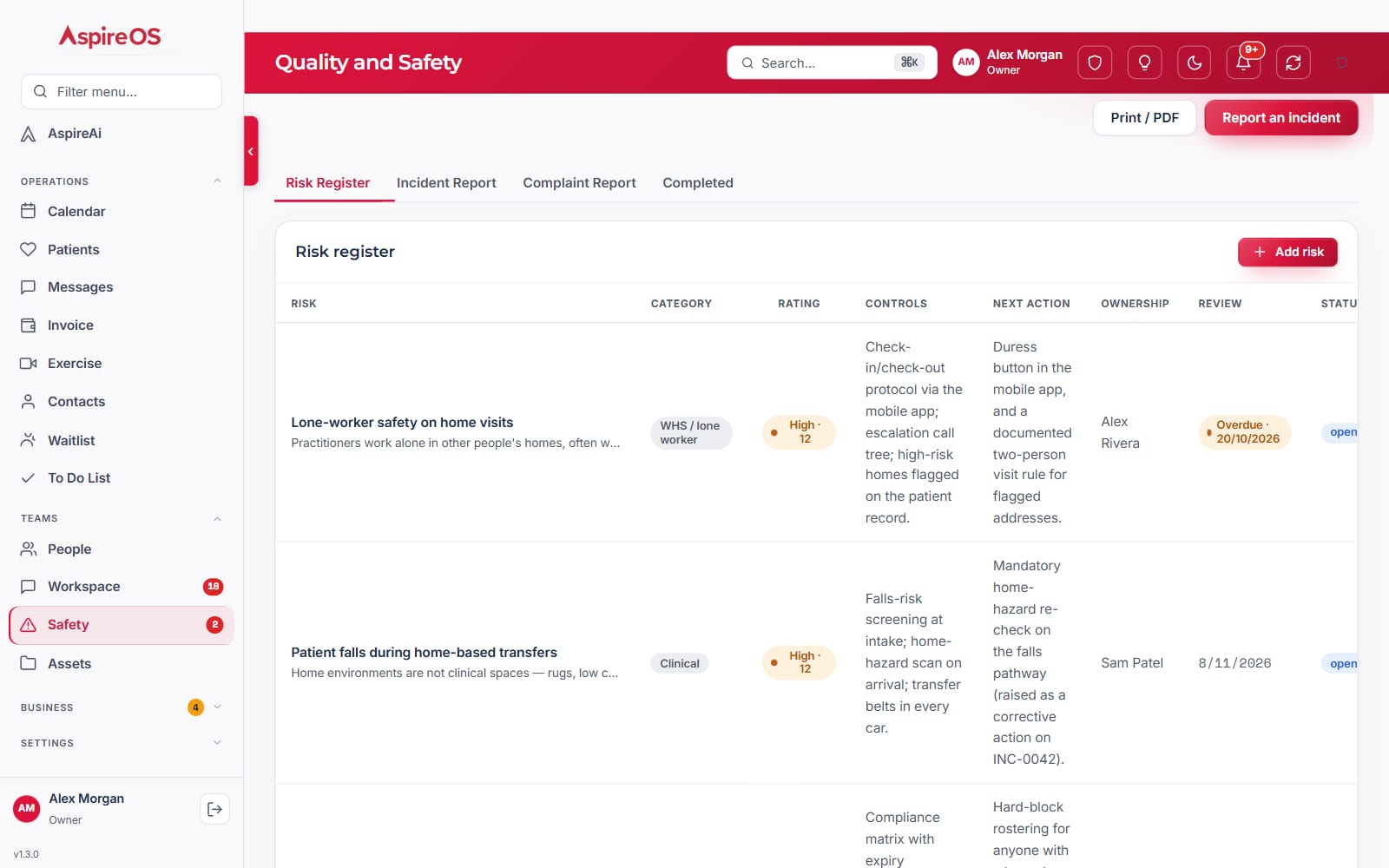The width and height of the screenshot is (1389, 868).
Task: Open Exercise section
Action: coord(122,364)
